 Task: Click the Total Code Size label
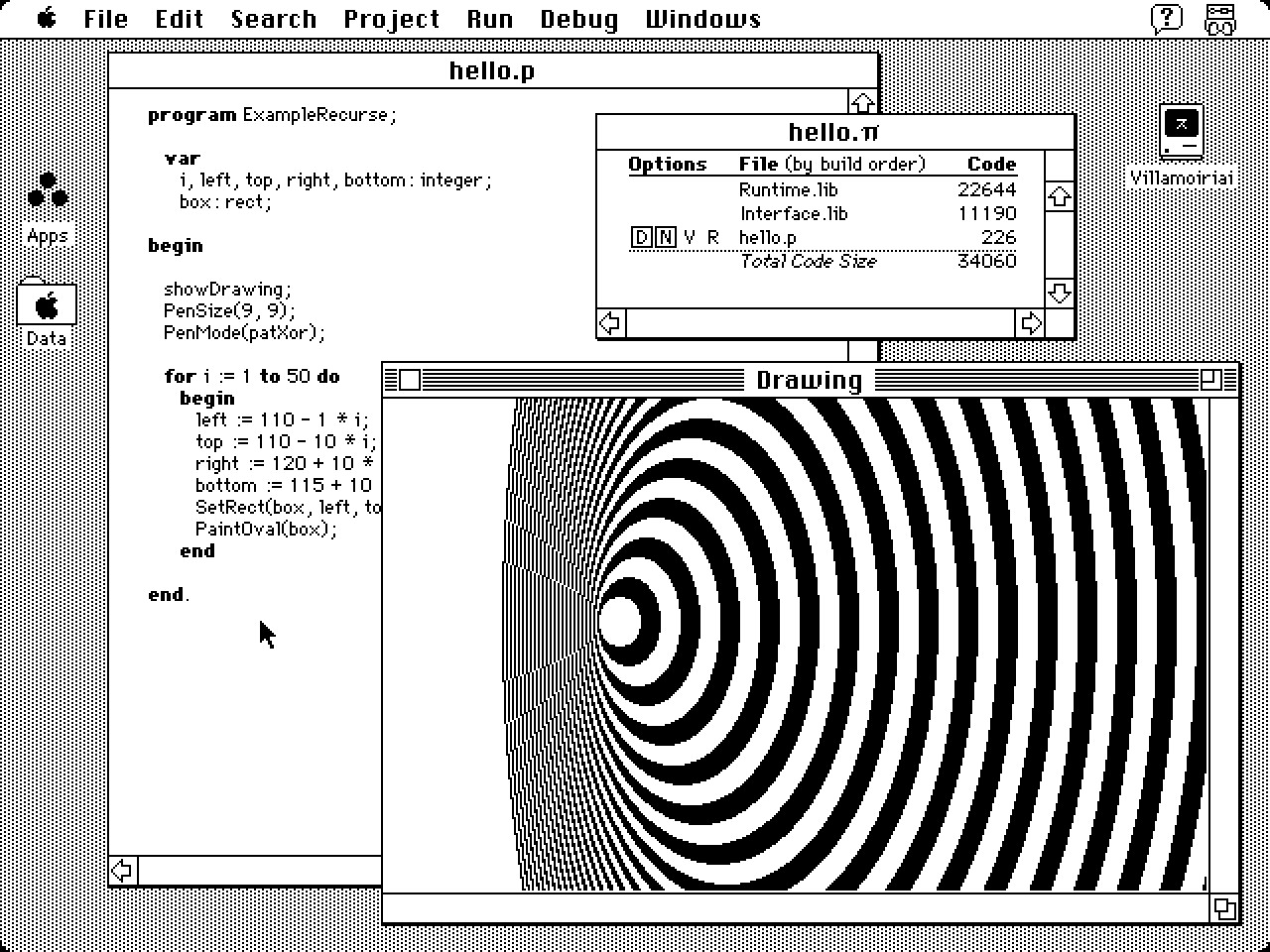809,261
